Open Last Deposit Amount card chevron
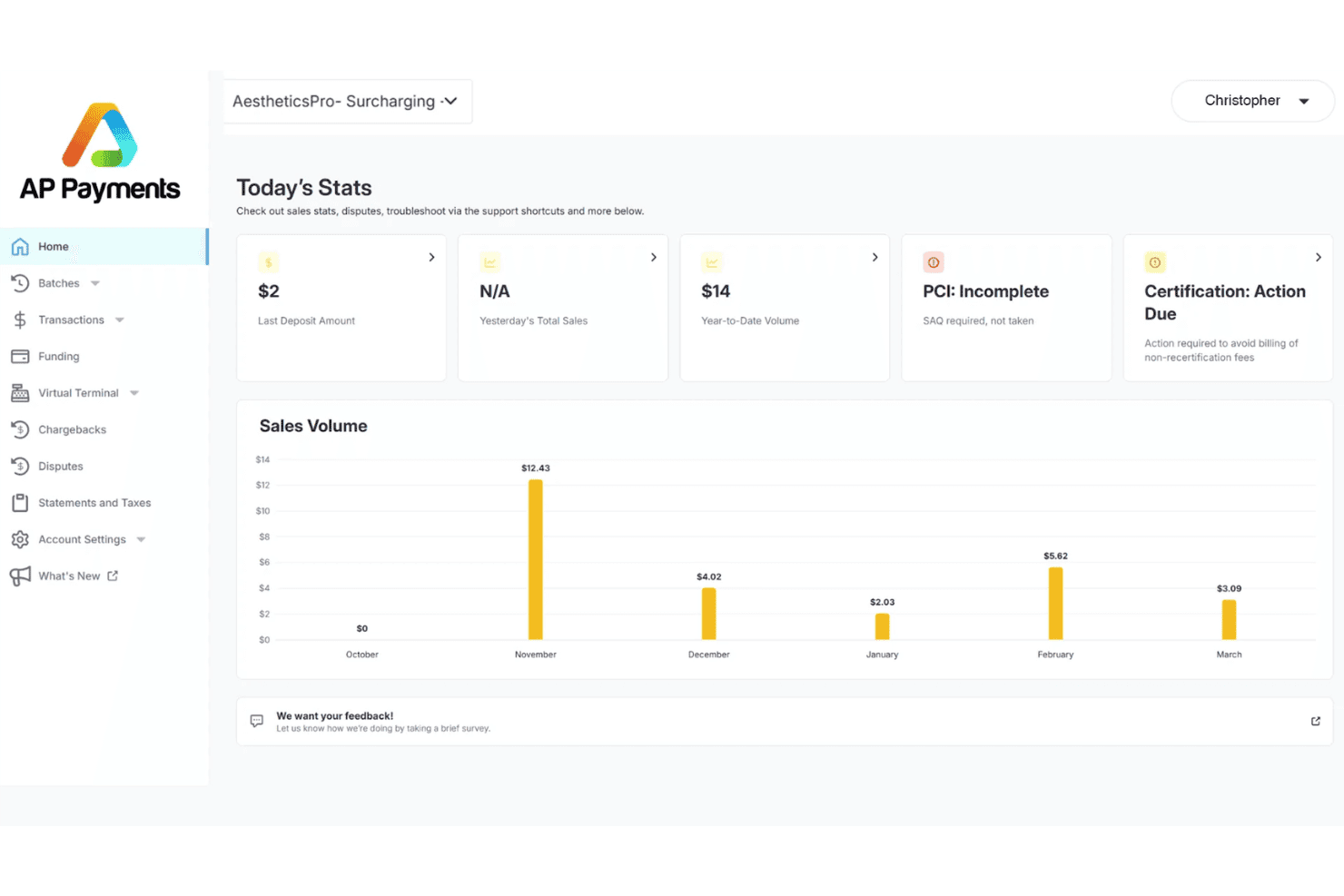The height and width of the screenshot is (896, 1344). (x=432, y=257)
